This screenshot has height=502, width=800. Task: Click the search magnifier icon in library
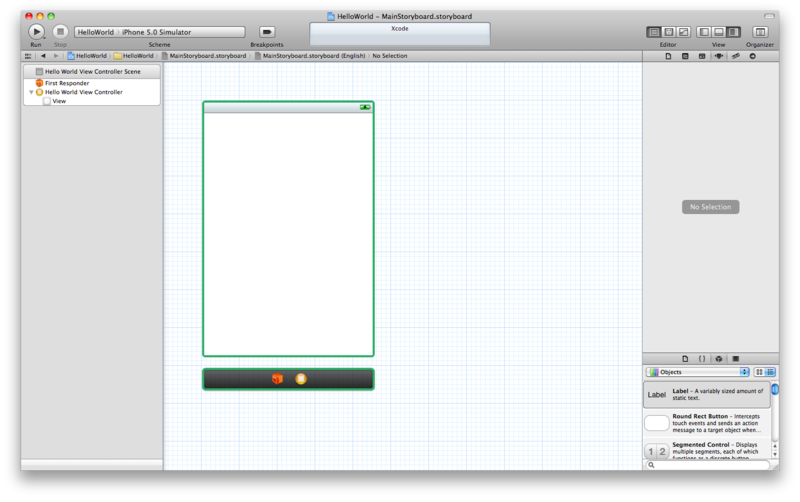pyautogui.click(x=651, y=465)
